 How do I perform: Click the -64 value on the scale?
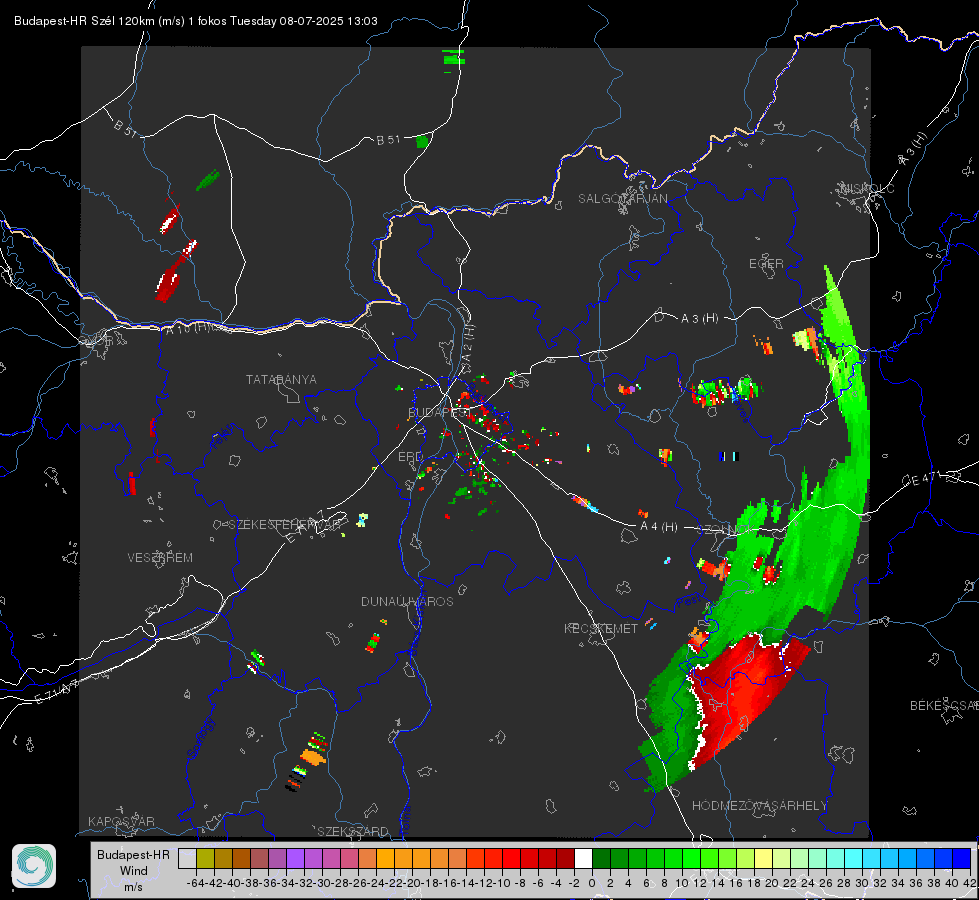click(195, 883)
